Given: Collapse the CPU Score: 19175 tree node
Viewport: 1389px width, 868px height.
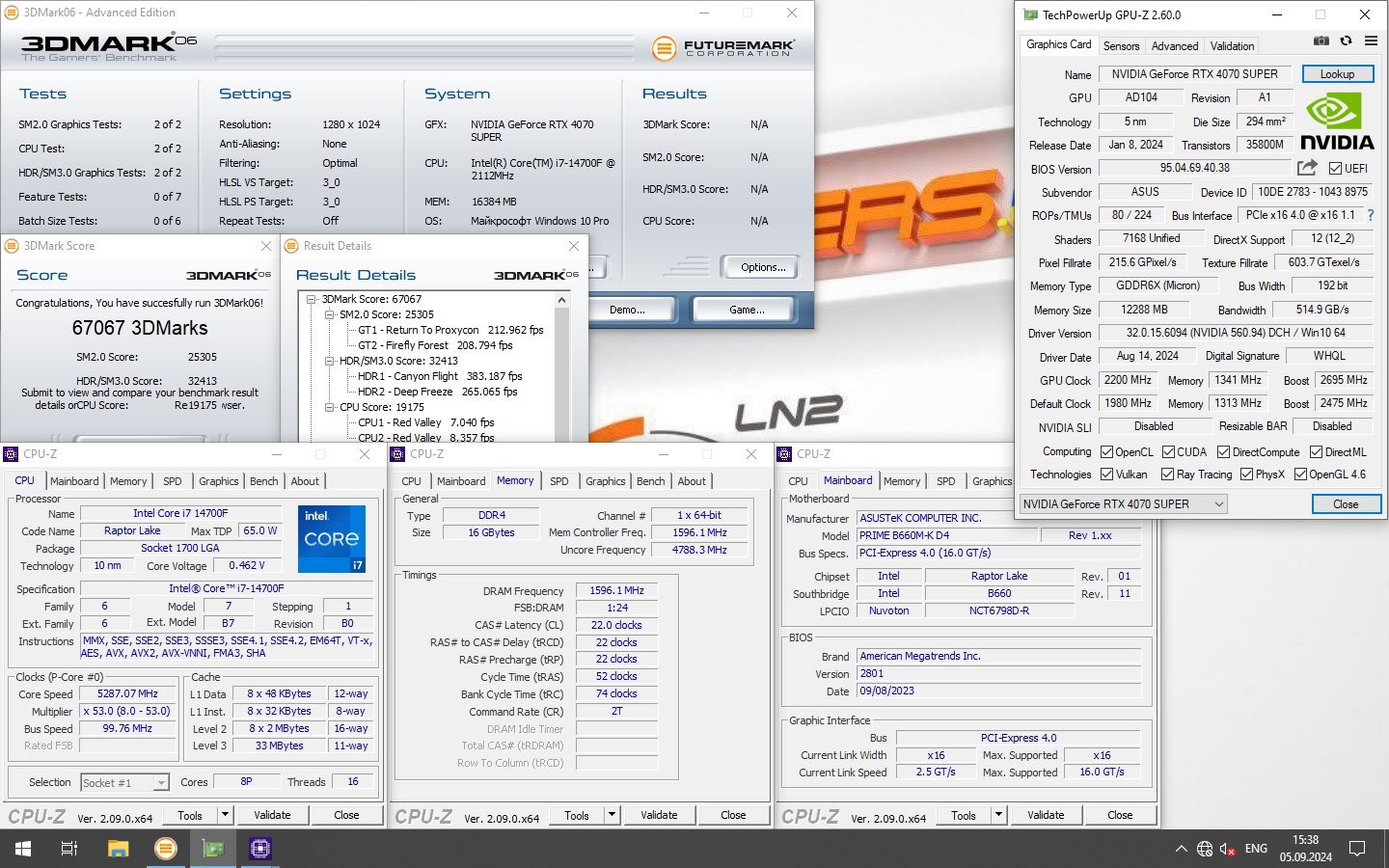Looking at the screenshot, I should tap(330, 407).
